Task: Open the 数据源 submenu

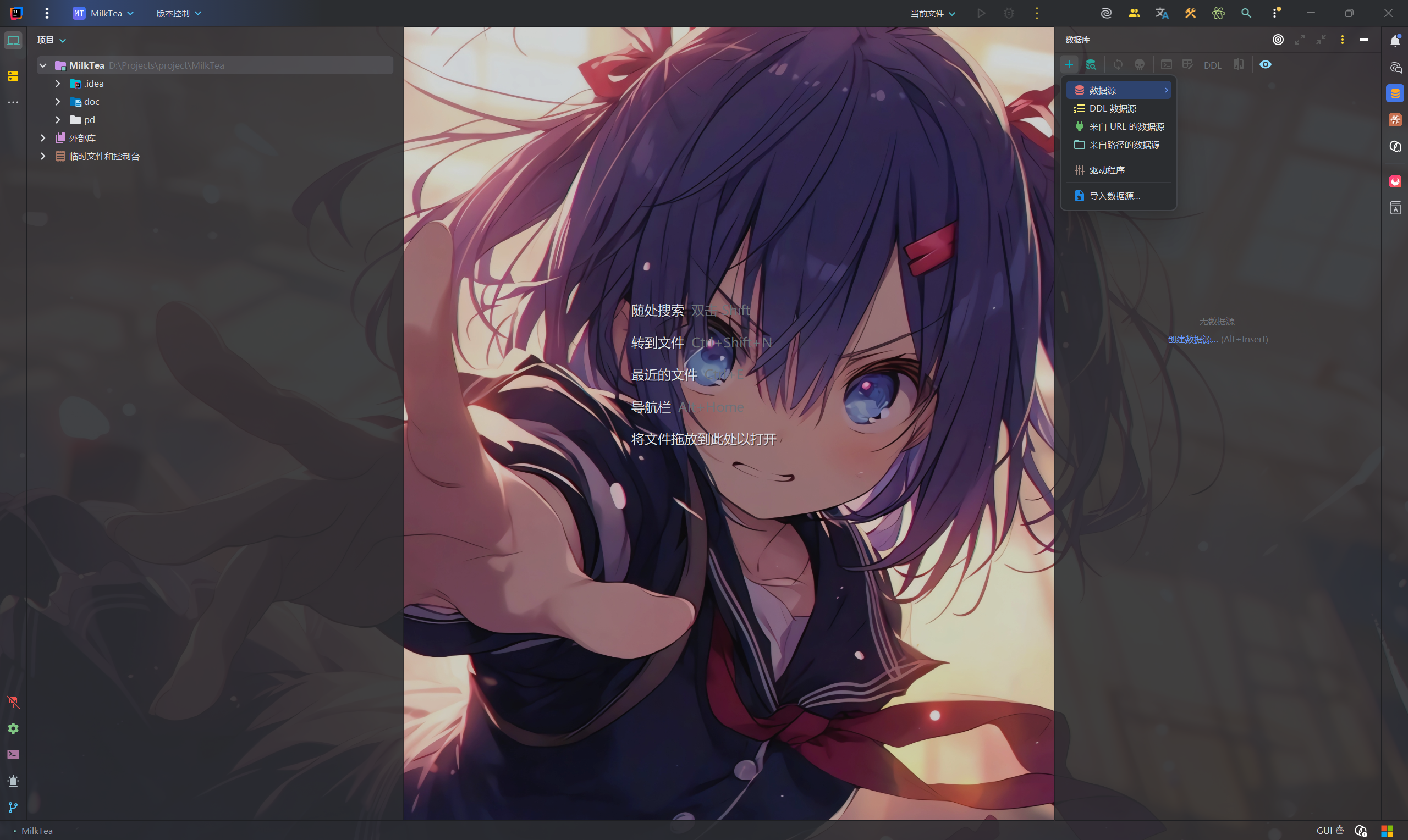Action: click(1119, 90)
